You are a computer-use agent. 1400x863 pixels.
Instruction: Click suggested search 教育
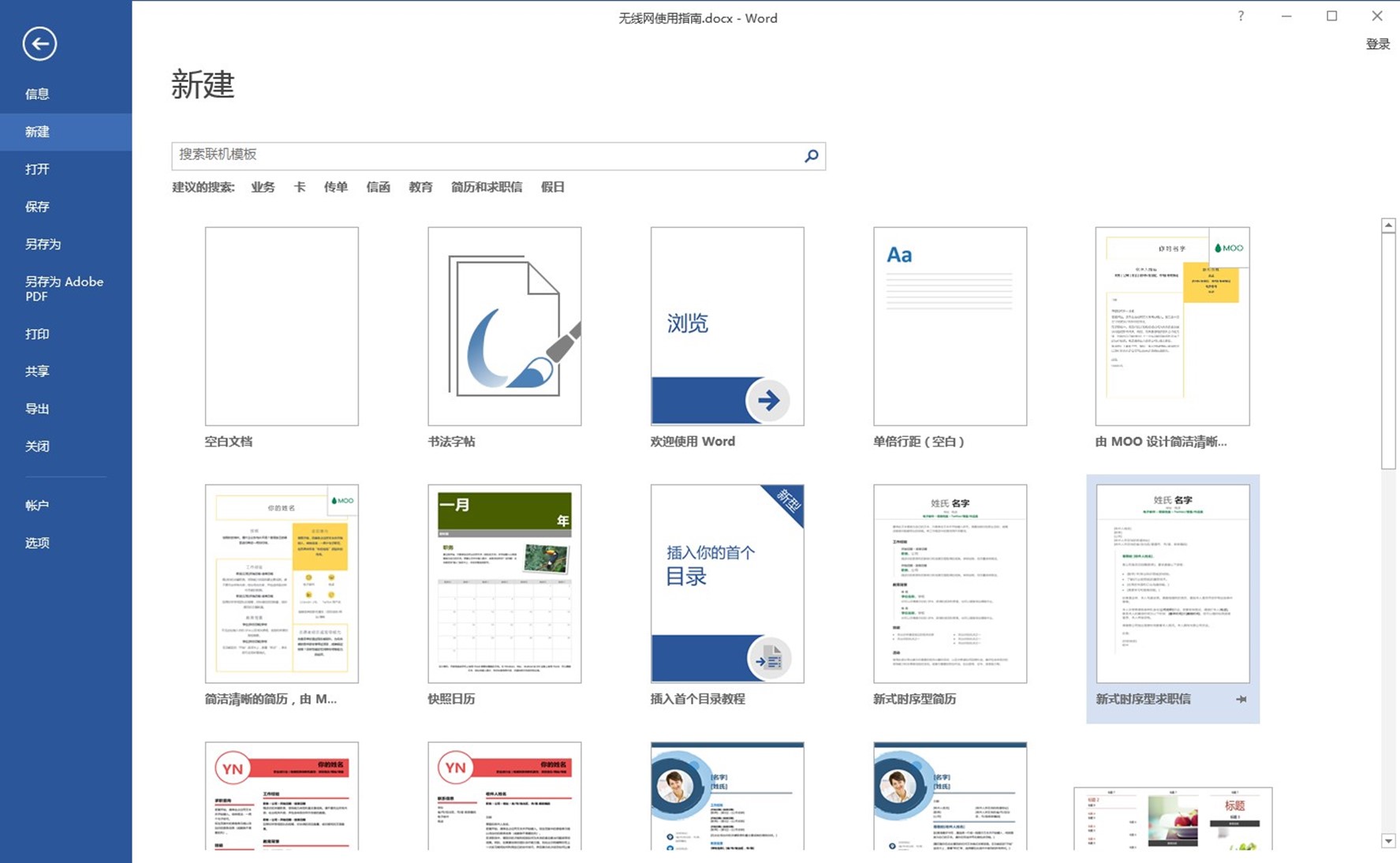tap(420, 187)
